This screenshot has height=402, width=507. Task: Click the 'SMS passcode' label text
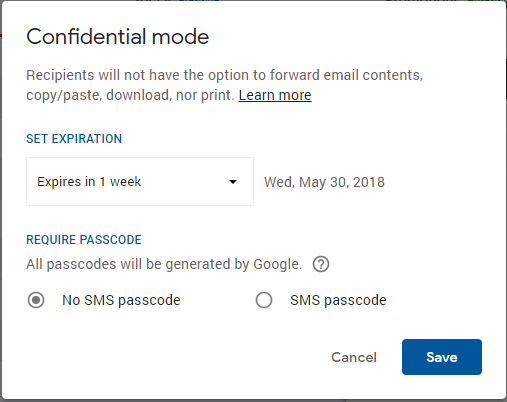coord(338,300)
